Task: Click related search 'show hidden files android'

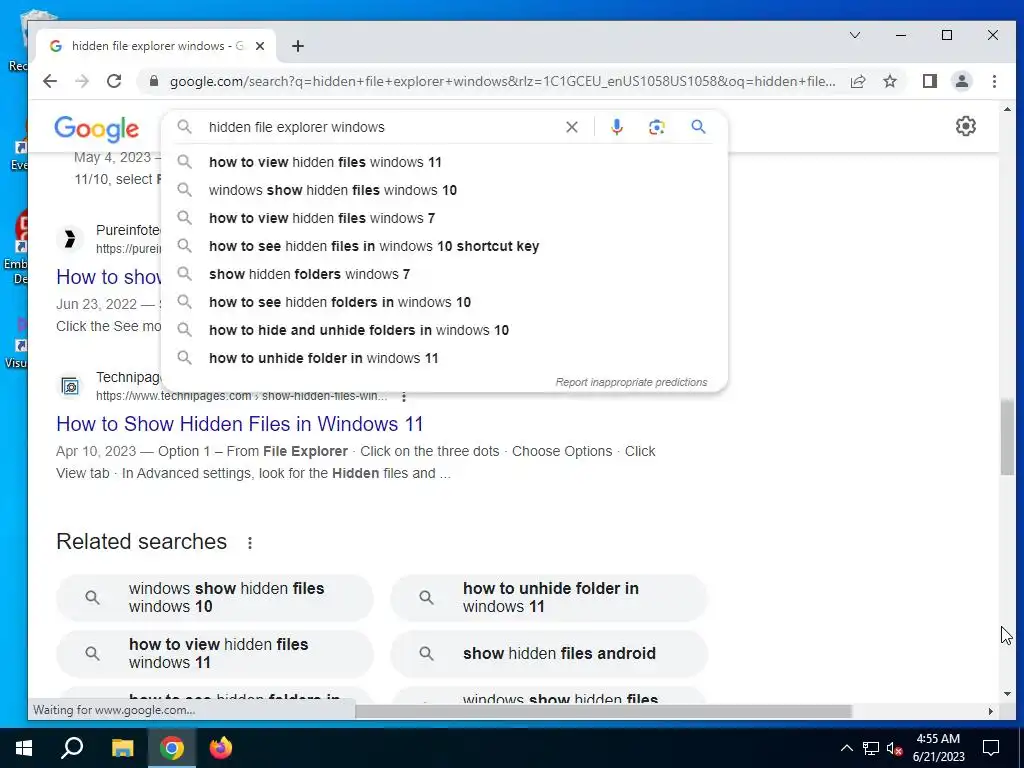Action: [x=549, y=654]
